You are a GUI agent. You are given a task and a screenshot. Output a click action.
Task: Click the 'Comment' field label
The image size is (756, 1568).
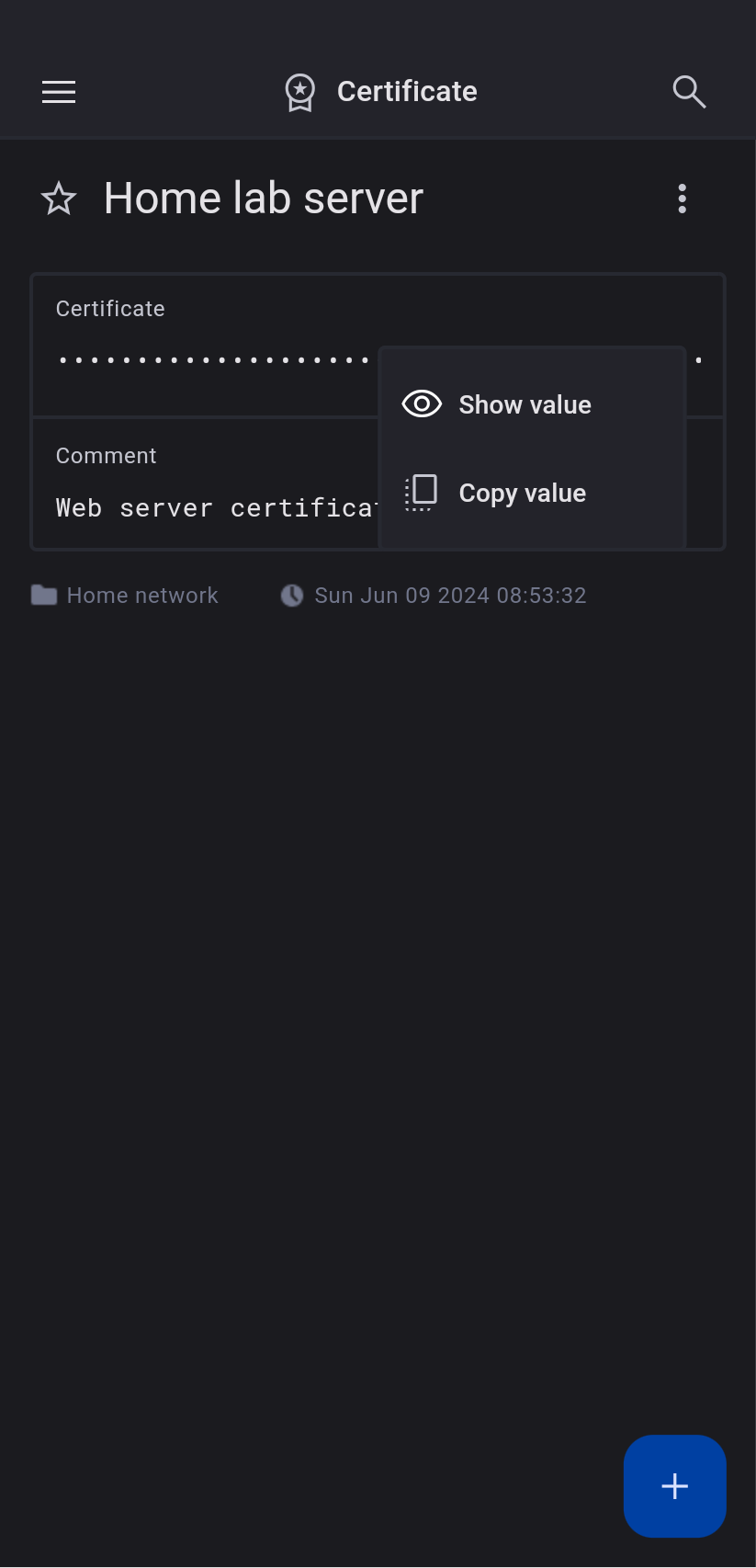(106, 456)
